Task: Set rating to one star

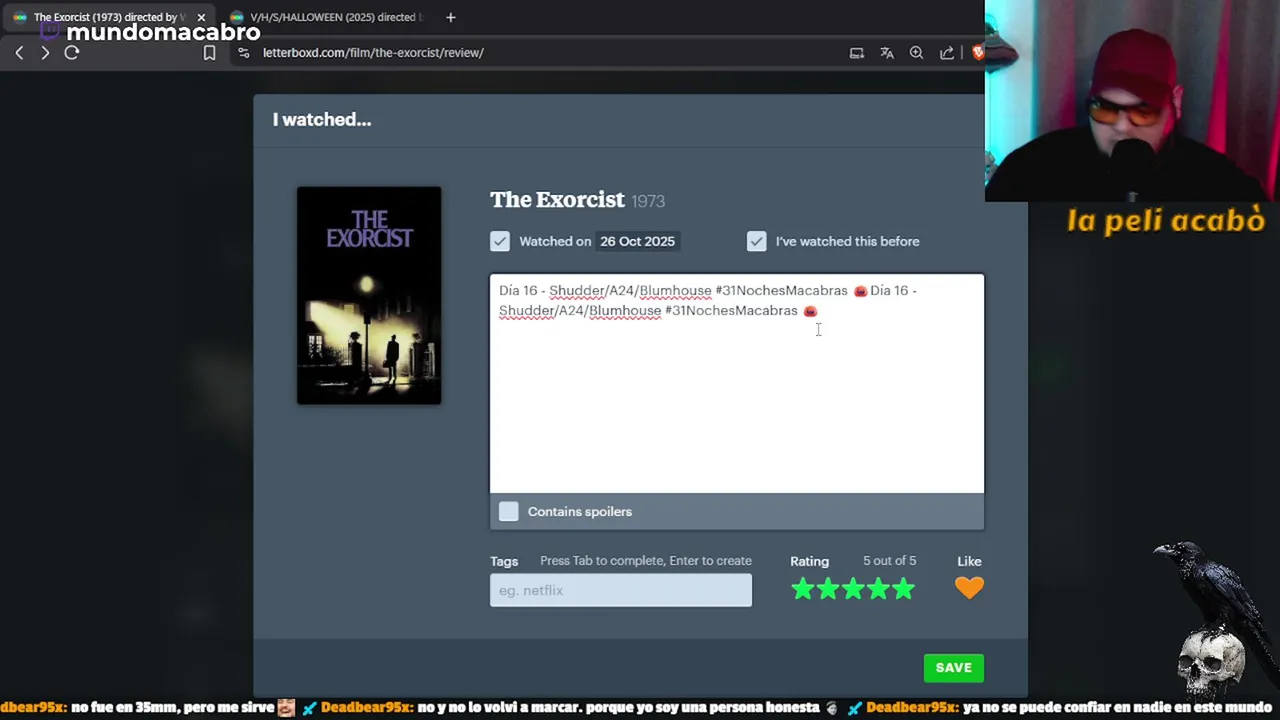Action: point(802,589)
